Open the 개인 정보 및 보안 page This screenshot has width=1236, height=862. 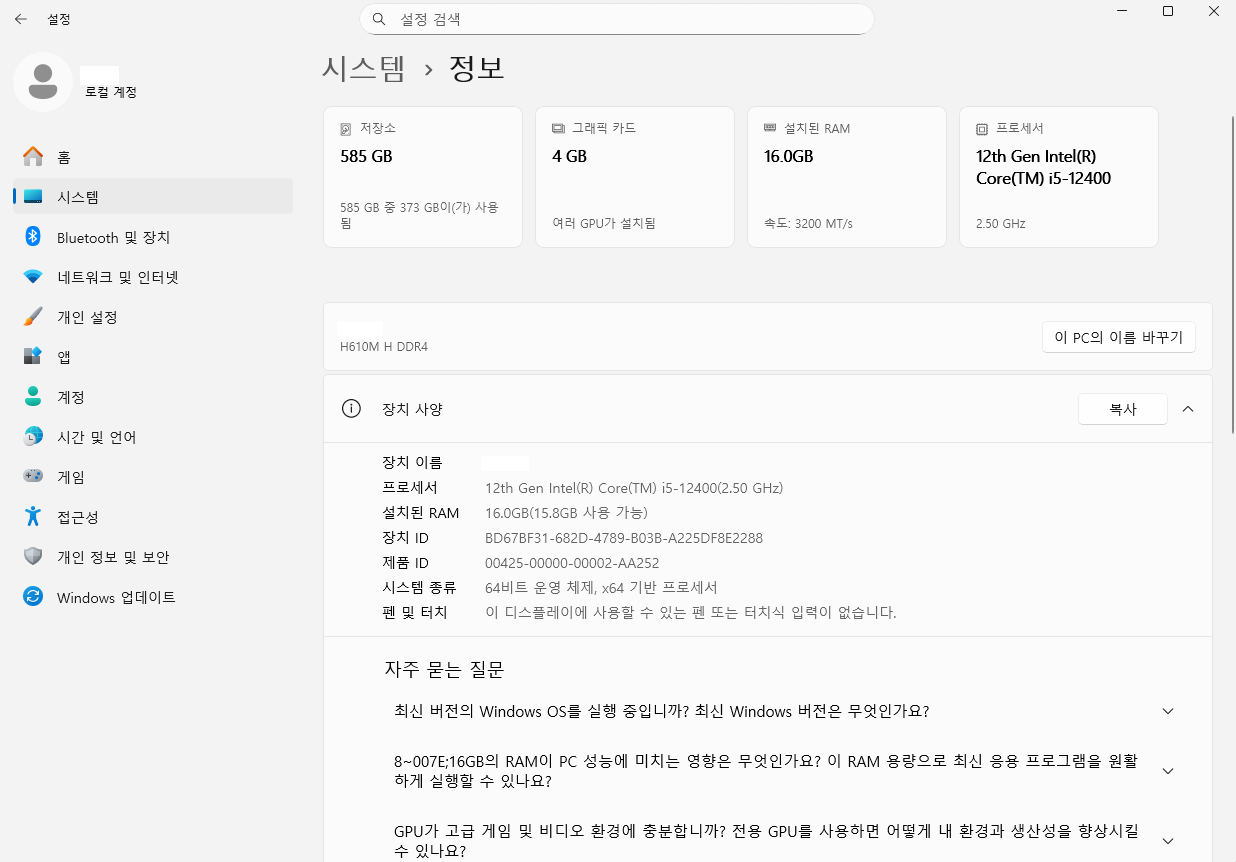(x=113, y=557)
